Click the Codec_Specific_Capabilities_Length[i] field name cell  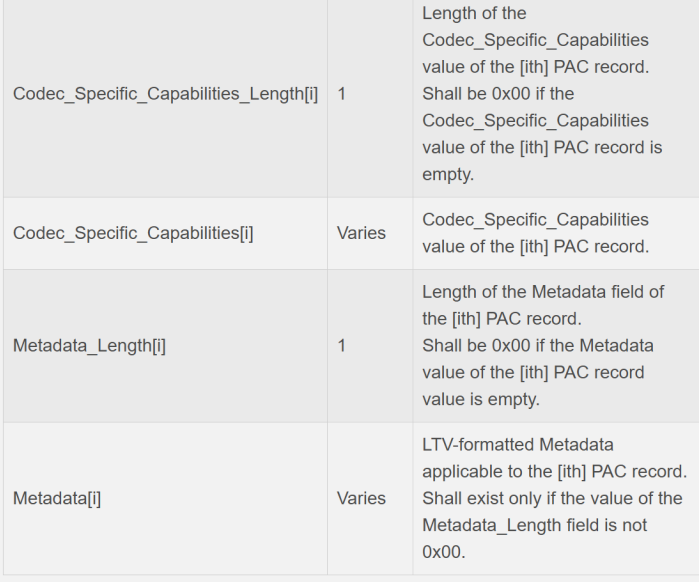pos(165,93)
